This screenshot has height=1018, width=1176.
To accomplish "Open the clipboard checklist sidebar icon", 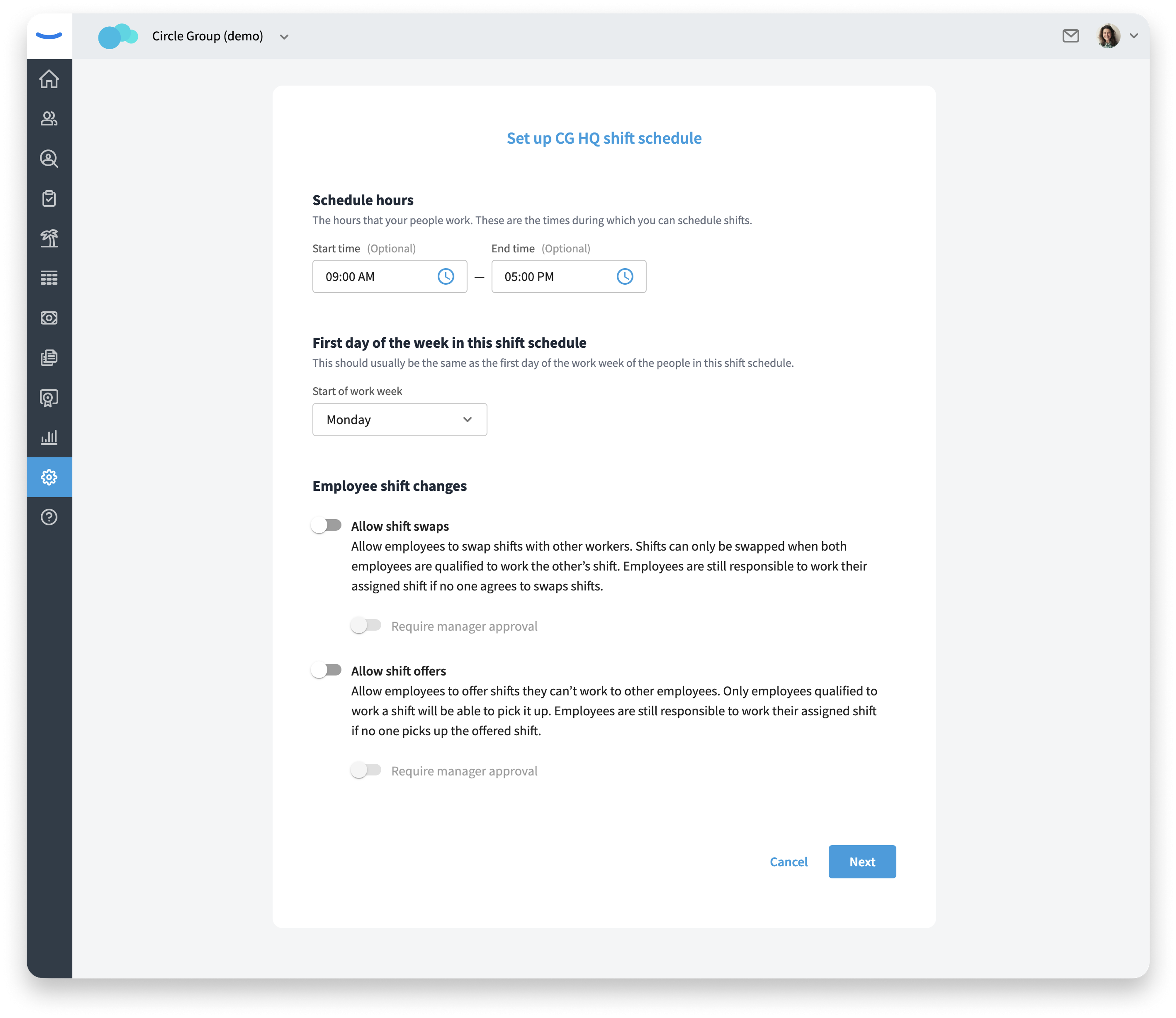I will pyautogui.click(x=49, y=198).
